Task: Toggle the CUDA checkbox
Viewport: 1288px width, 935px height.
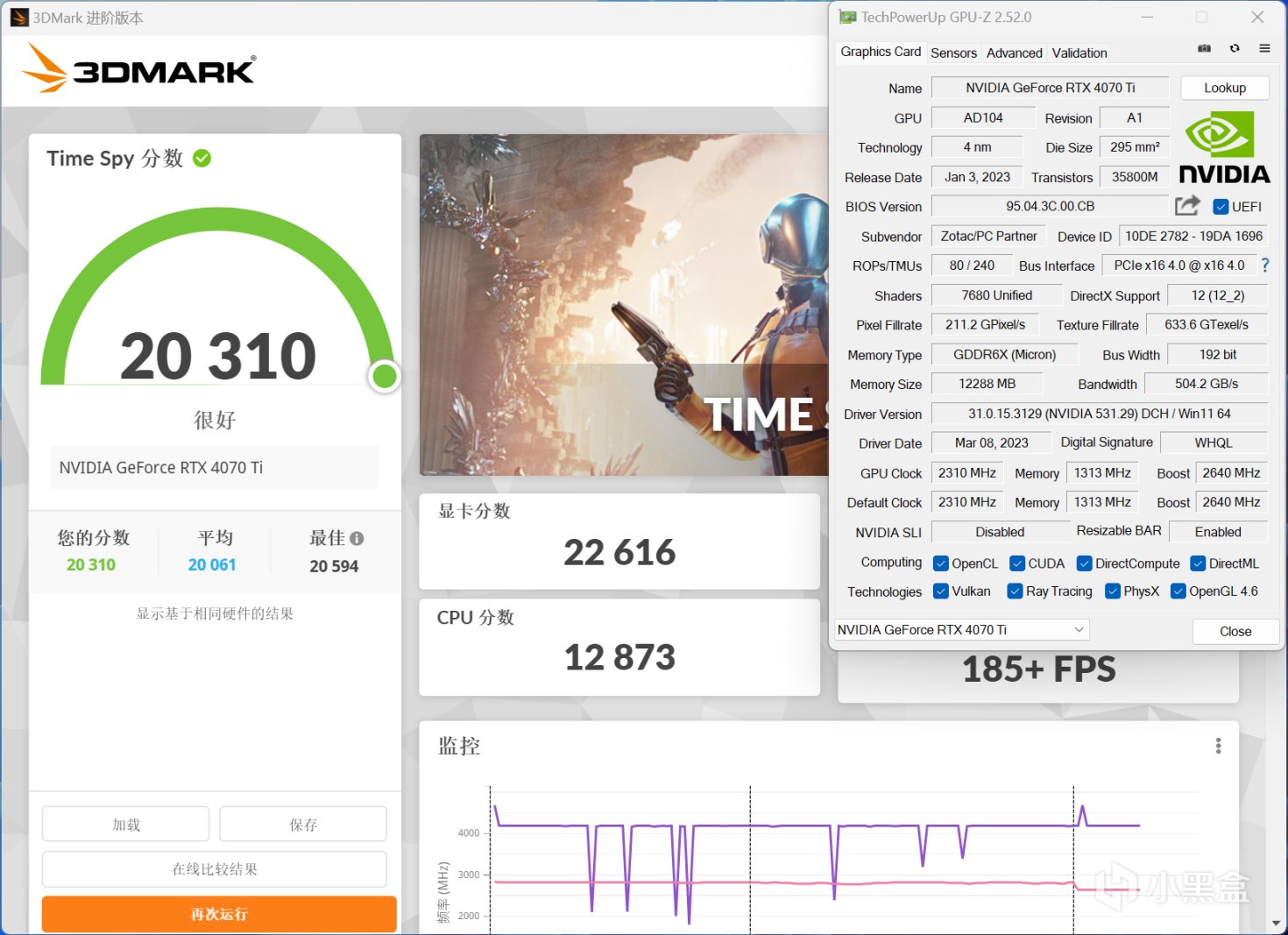Action: [1017, 563]
